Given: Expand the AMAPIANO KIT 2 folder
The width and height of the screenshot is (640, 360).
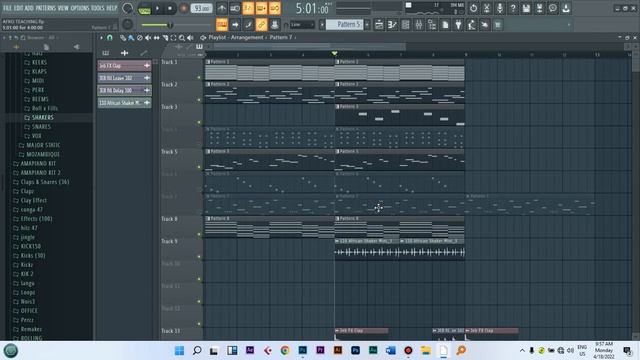Looking at the screenshot, I should (40, 173).
